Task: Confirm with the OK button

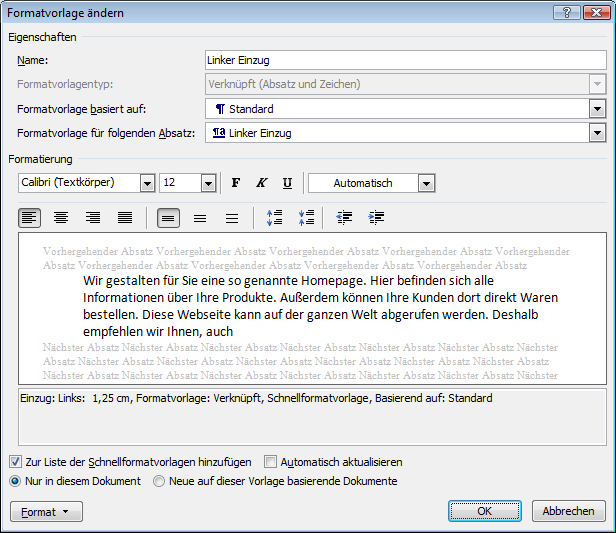Action: [485, 511]
